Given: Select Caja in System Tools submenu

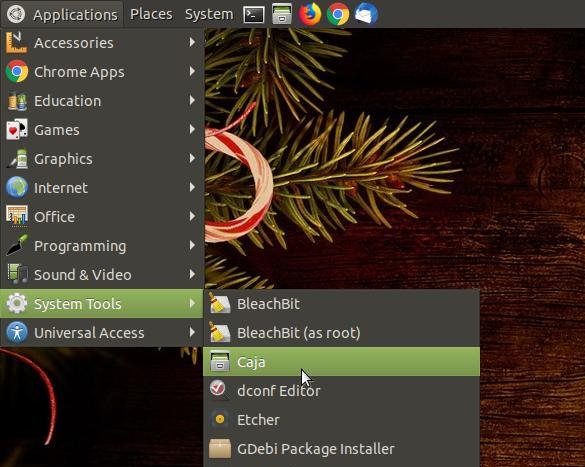Looking at the screenshot, I should pos(341,361).
